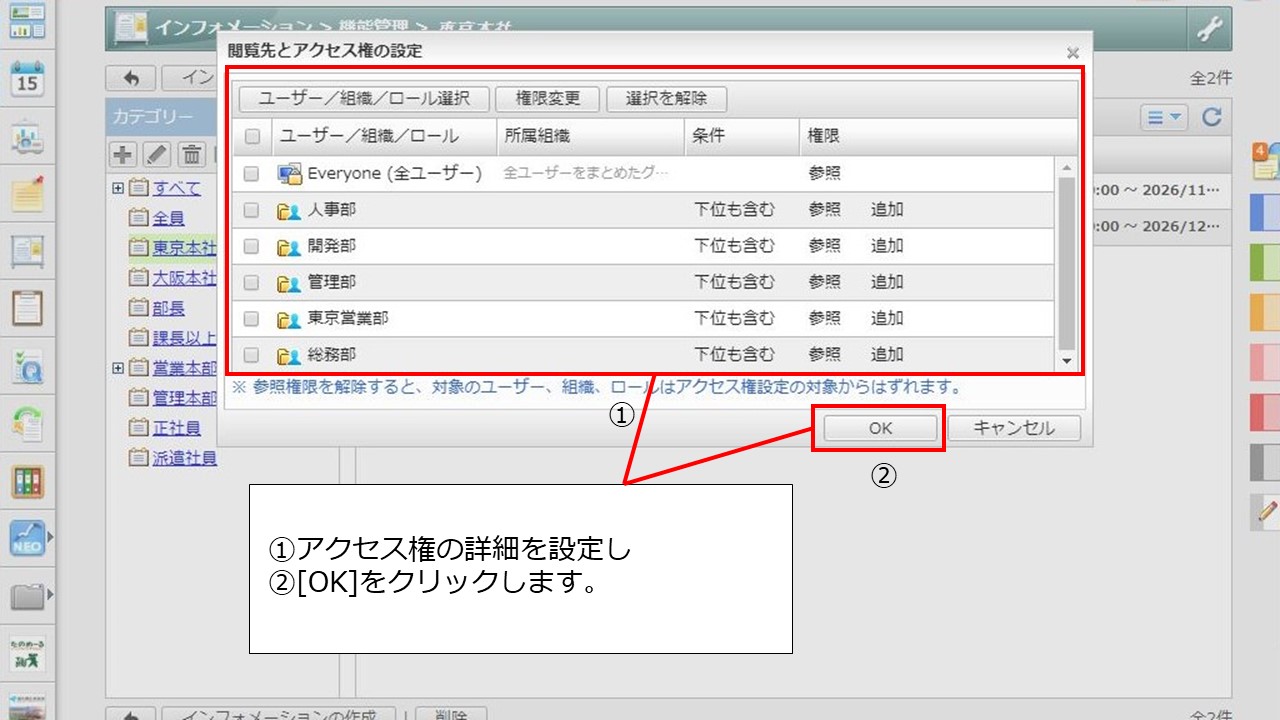
Task: Click the 権限変更 button
Action: (x=550, y=99)
